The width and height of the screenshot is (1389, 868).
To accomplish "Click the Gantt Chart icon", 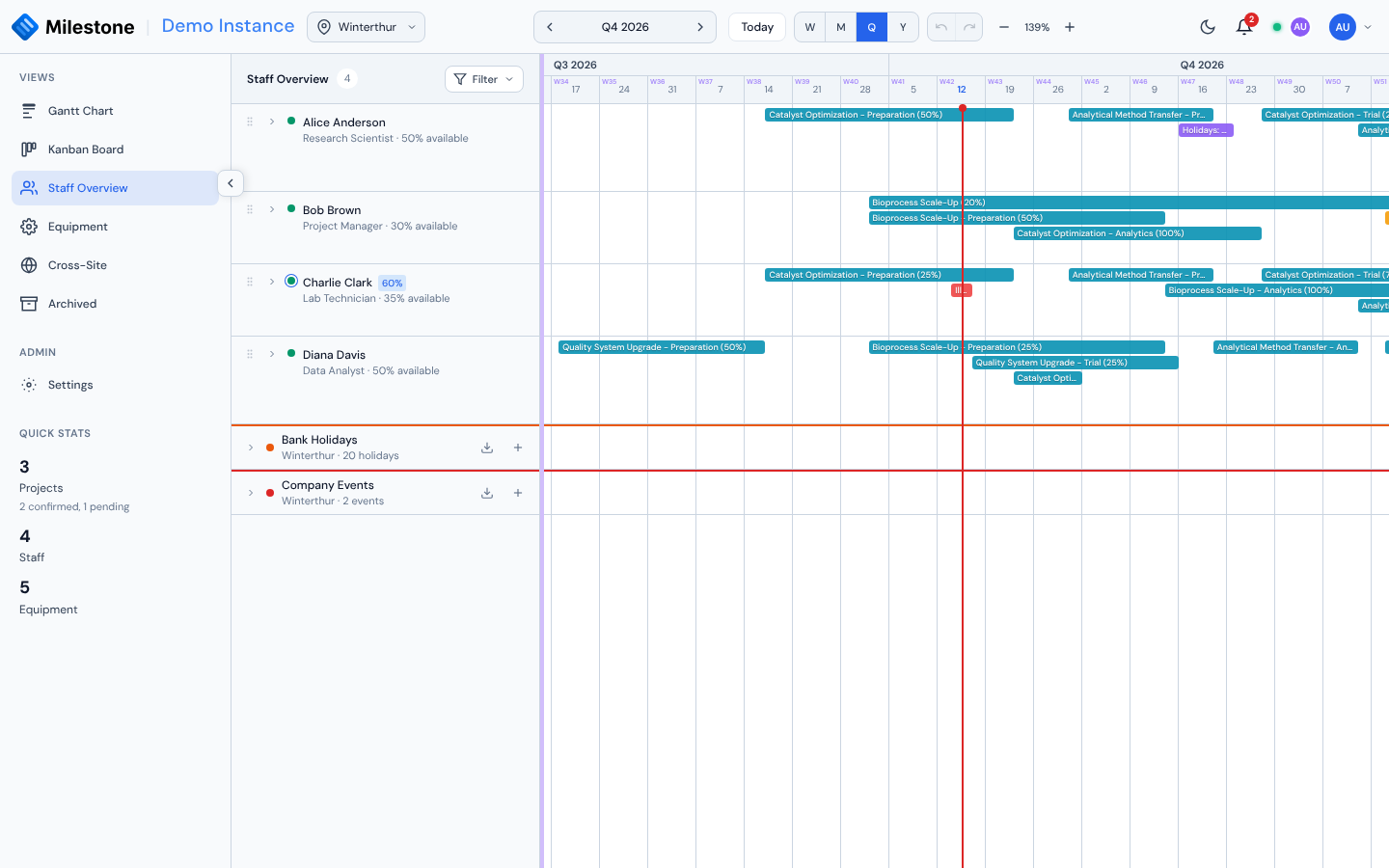I will 29,111.
